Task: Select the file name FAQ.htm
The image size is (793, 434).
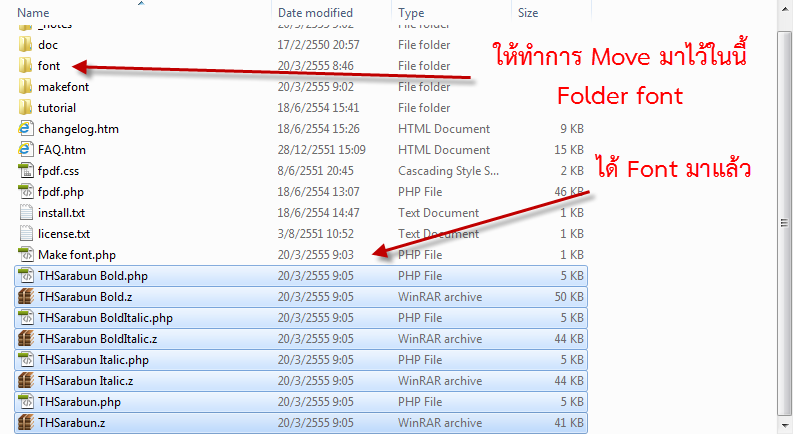Action: pos(62,150)
